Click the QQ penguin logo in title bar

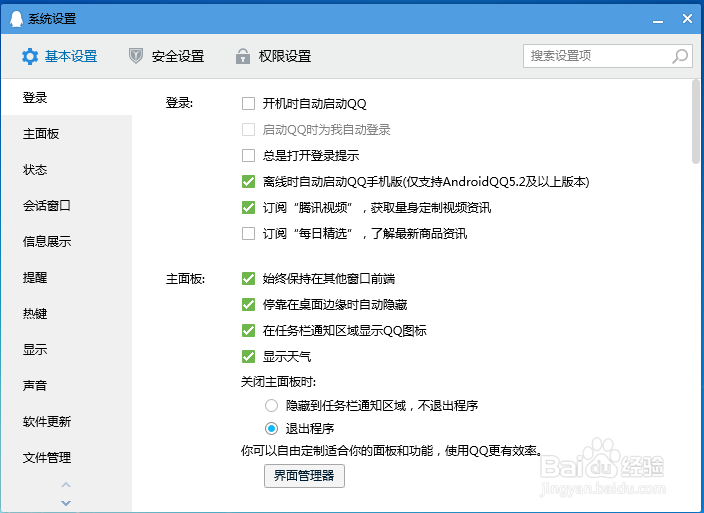tap(17, 18)
